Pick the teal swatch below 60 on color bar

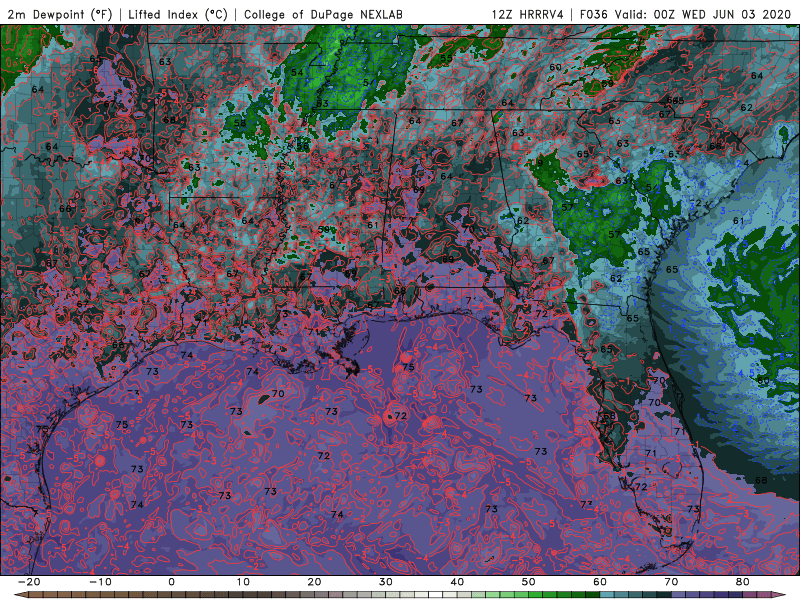[607, 595]
